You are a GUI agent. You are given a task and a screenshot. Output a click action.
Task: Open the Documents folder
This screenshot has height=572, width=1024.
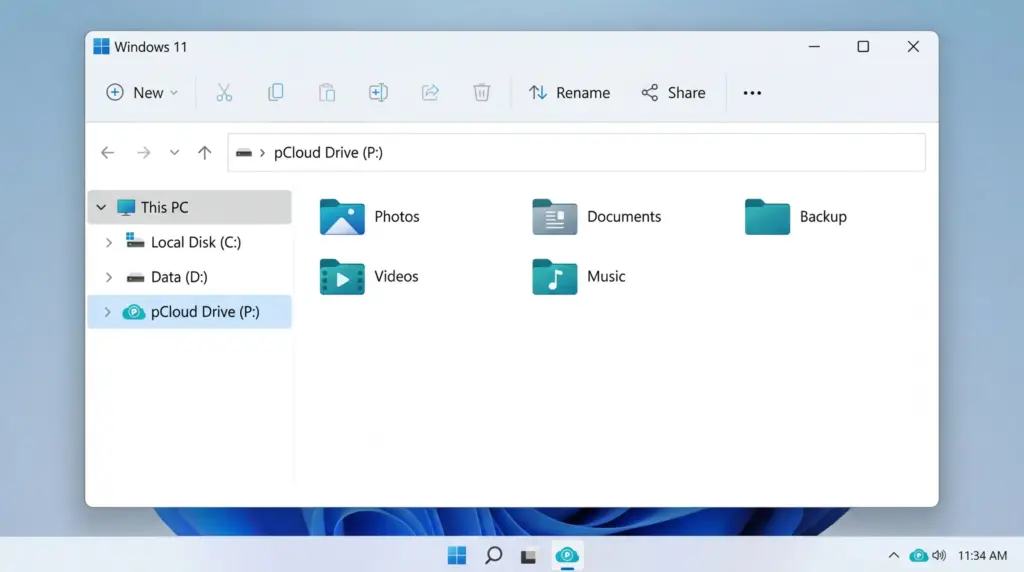point(597,216)
